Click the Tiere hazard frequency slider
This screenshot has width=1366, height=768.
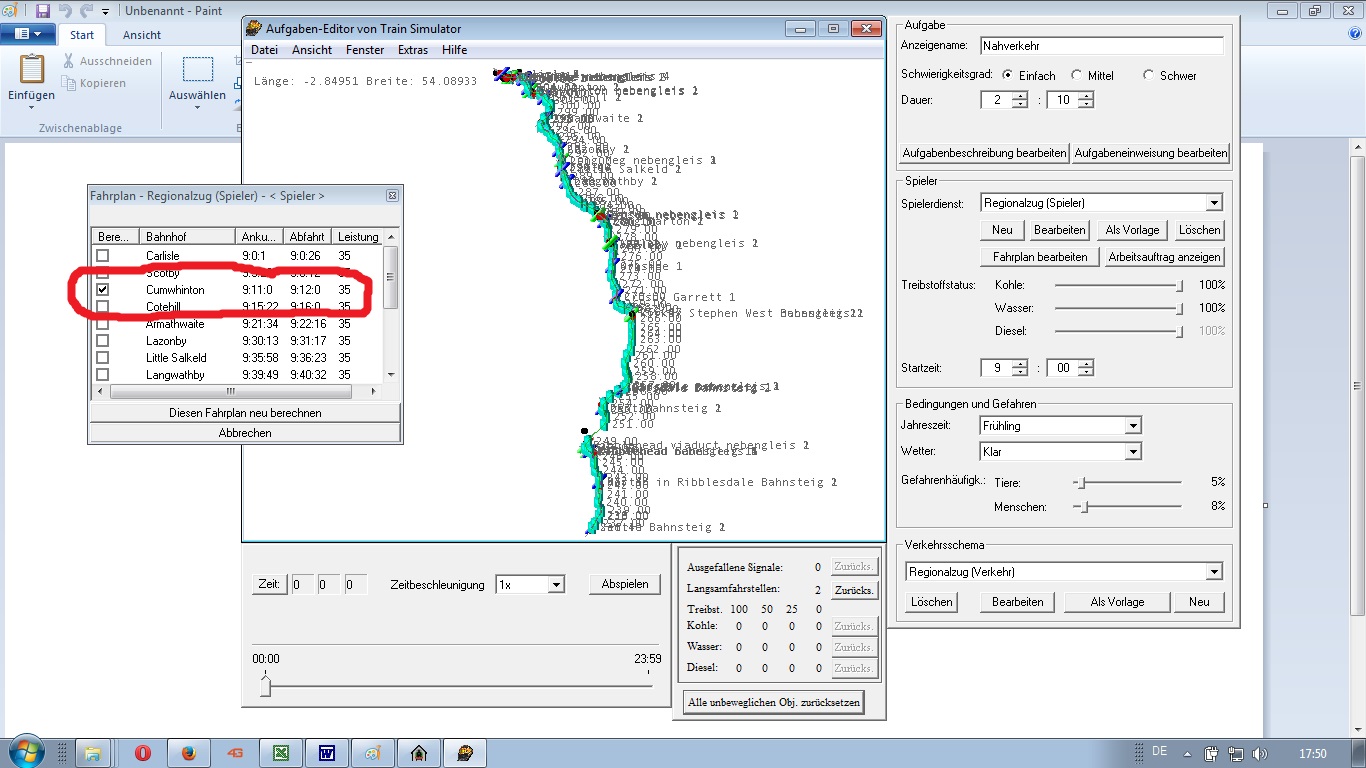[x=1079, y=482]
